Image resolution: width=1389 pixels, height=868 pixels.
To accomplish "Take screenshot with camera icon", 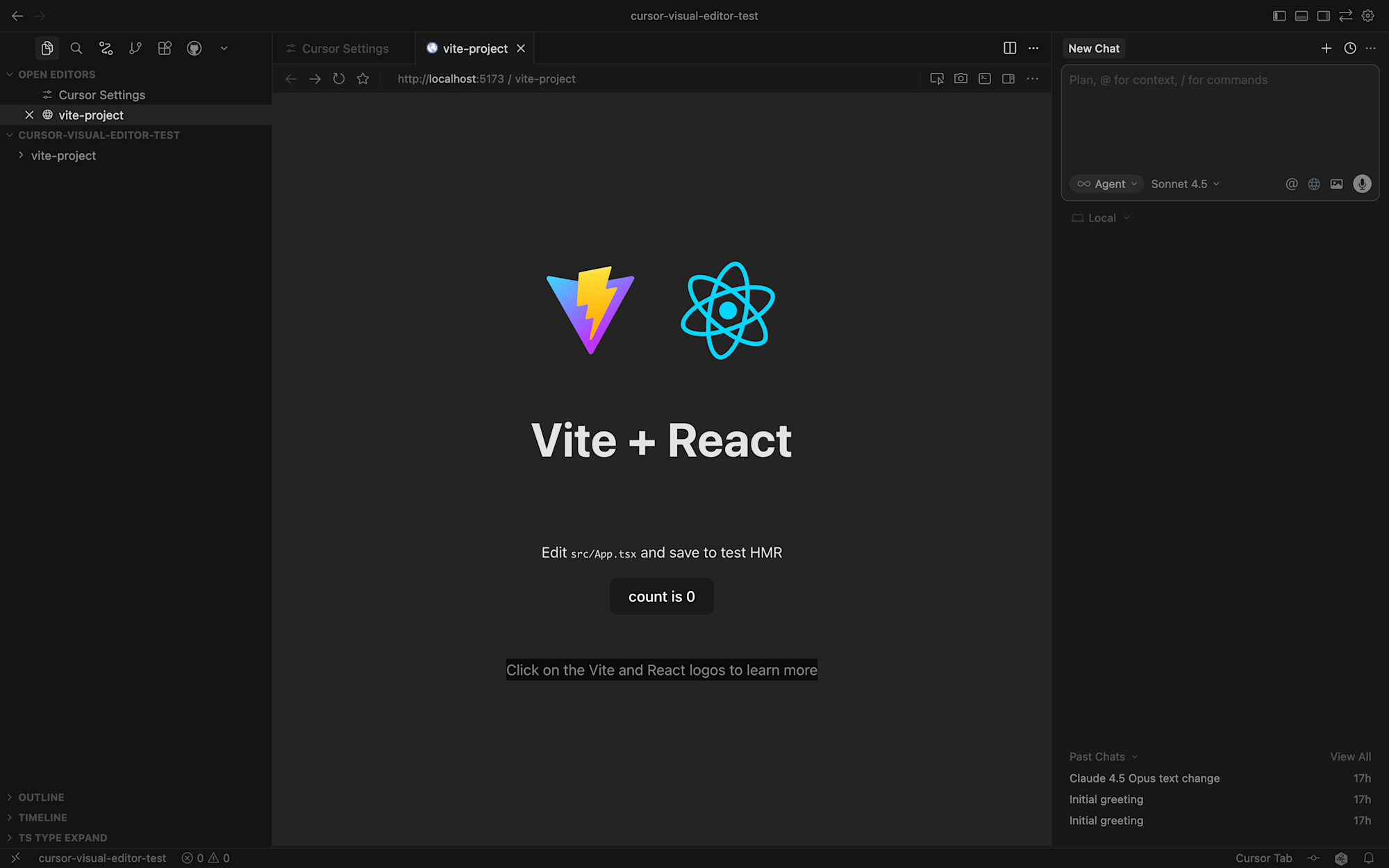I will click(960, 78).
